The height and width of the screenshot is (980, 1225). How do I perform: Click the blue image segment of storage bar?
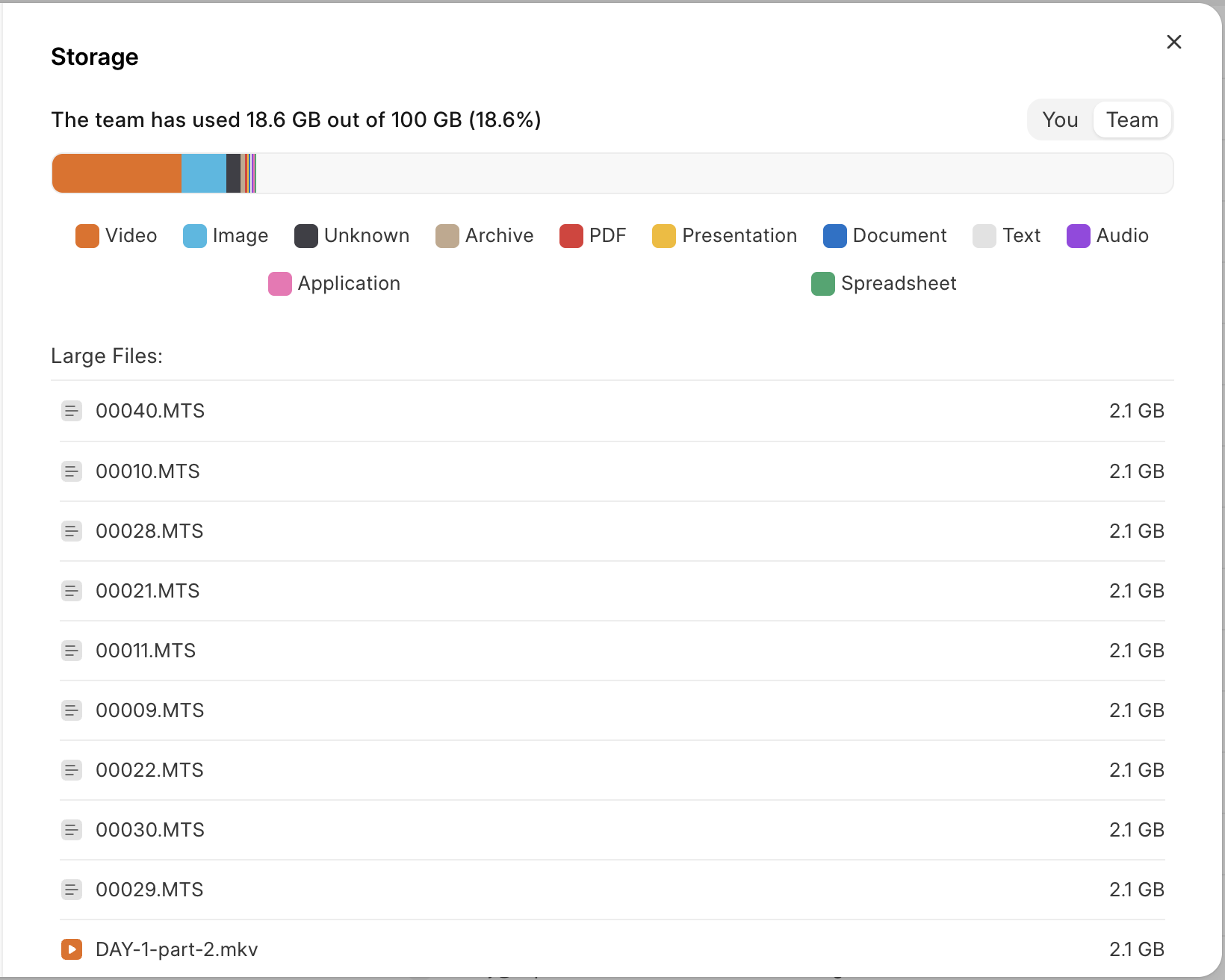tap(204, 173)
